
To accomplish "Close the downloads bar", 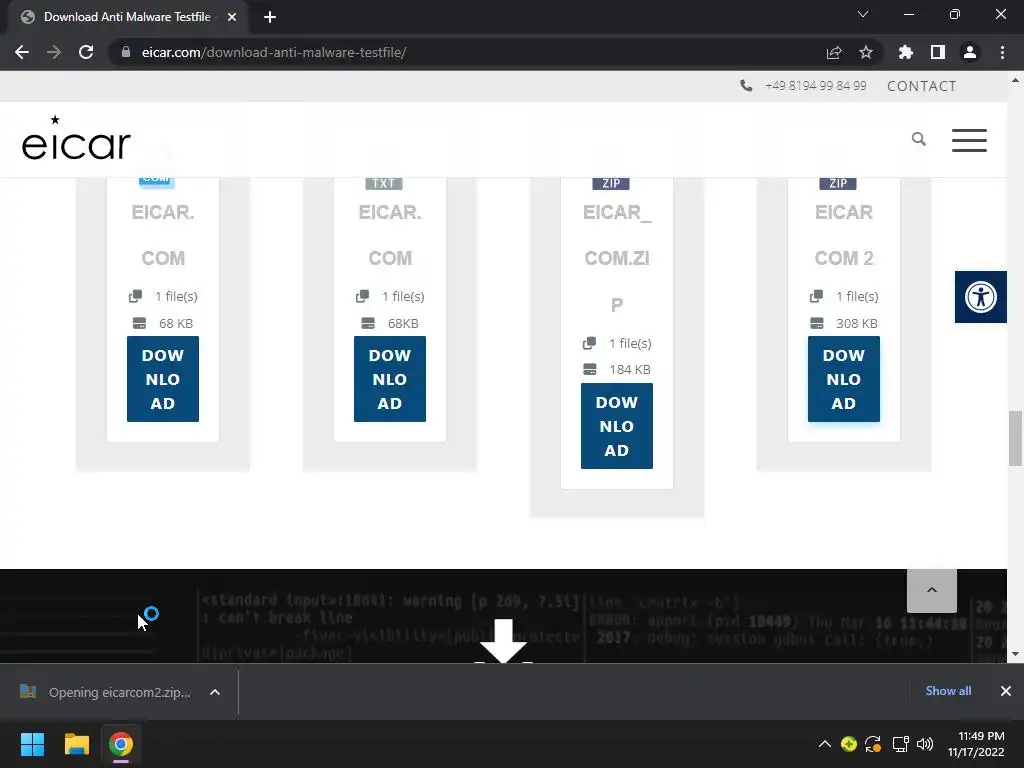I will click(x=1006, y=691).
